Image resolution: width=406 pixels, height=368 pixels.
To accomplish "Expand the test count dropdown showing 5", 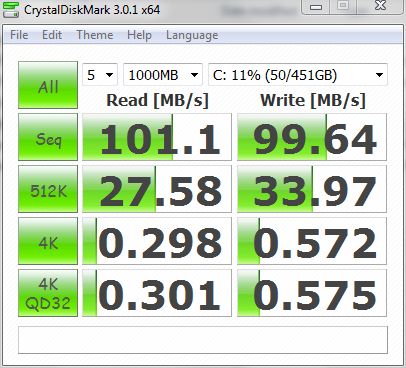I will coord(100,75).
